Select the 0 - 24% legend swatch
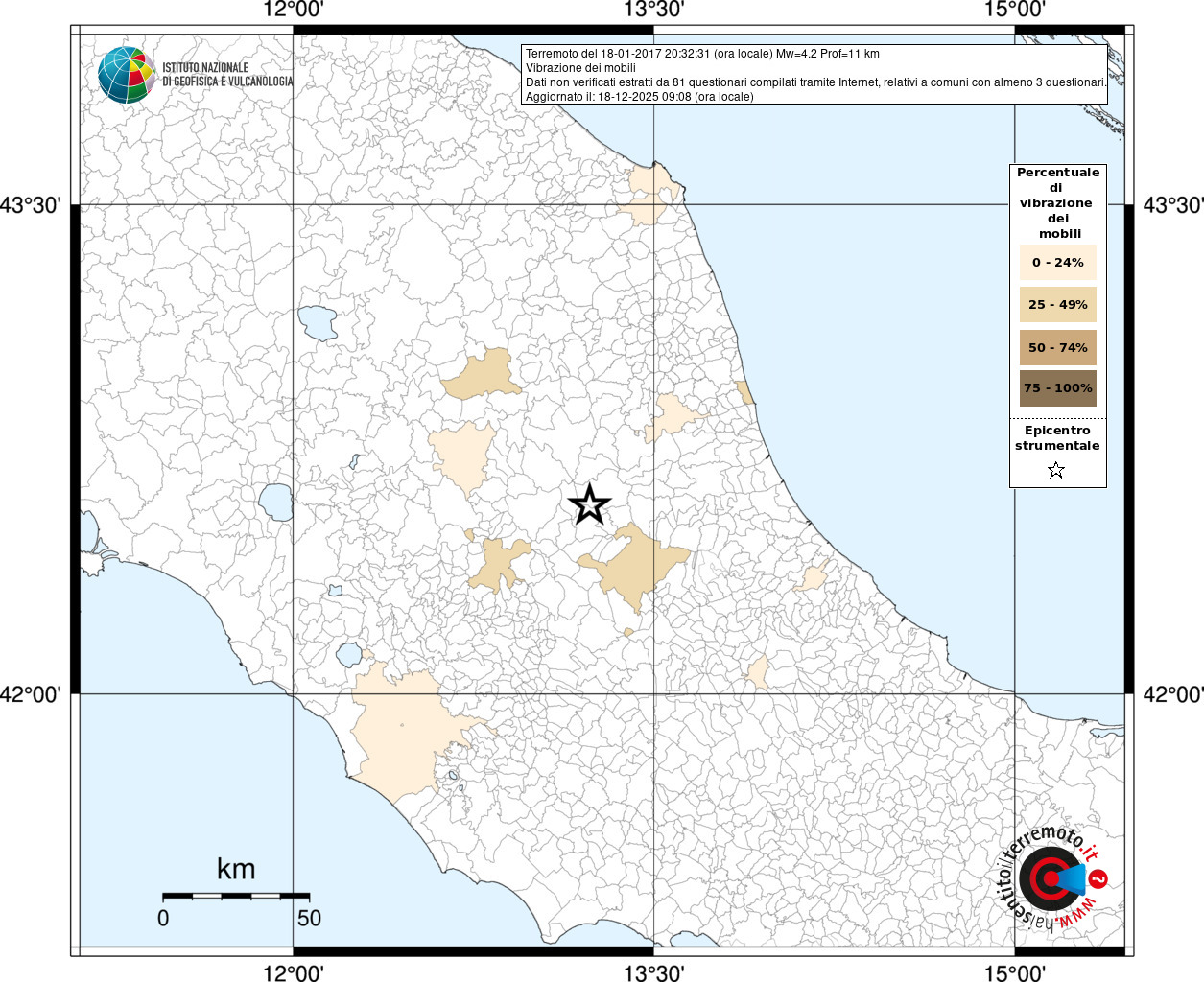 coord(1057,263)
